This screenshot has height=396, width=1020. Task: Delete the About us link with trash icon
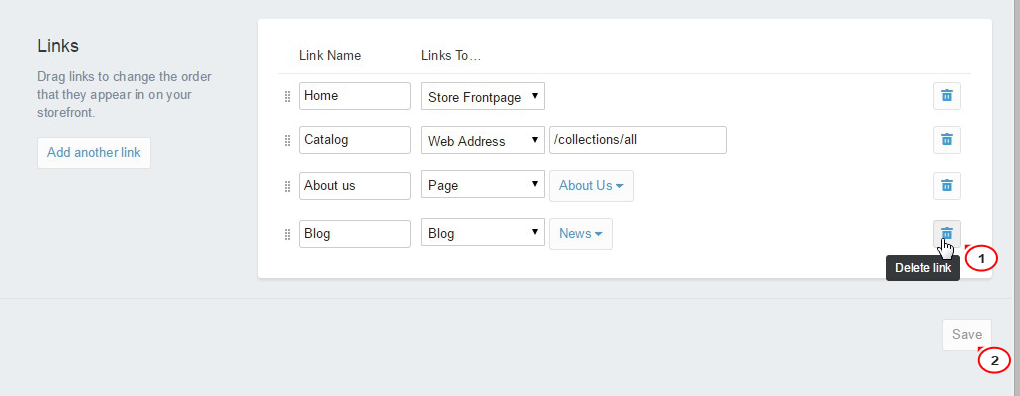pos(946,186)
